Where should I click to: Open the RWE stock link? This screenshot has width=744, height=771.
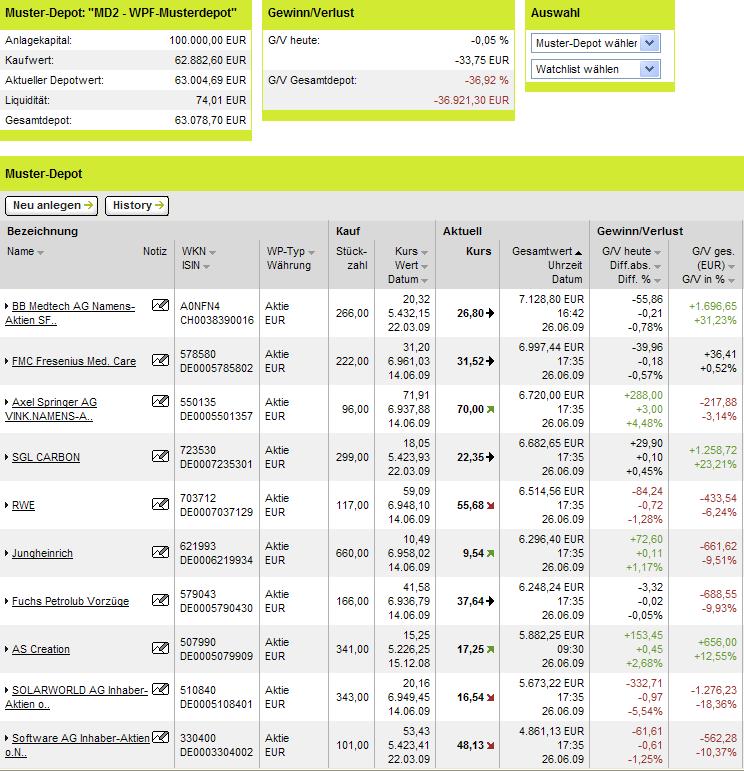[x=23, y=505]
